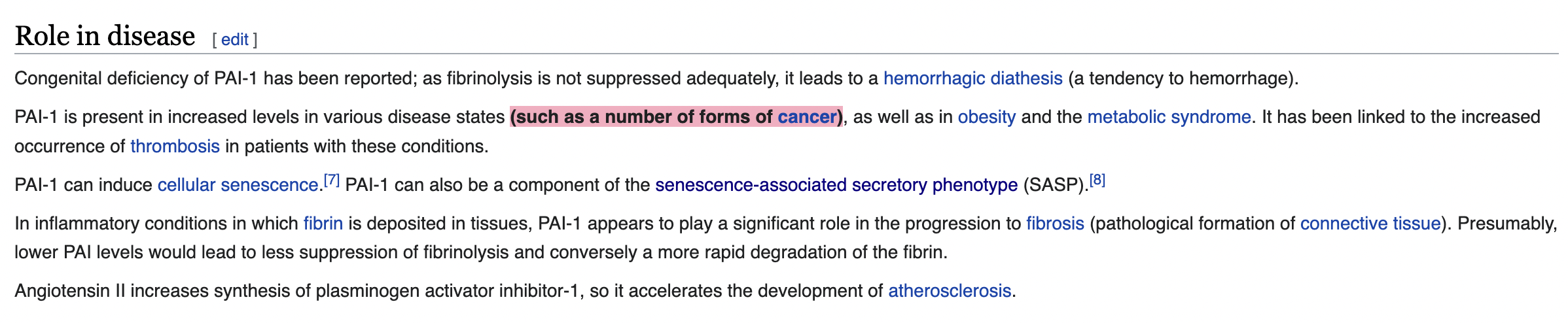Open the atherosclerosis link
The image size is (1568, 323).
click(x=949, y=291)
